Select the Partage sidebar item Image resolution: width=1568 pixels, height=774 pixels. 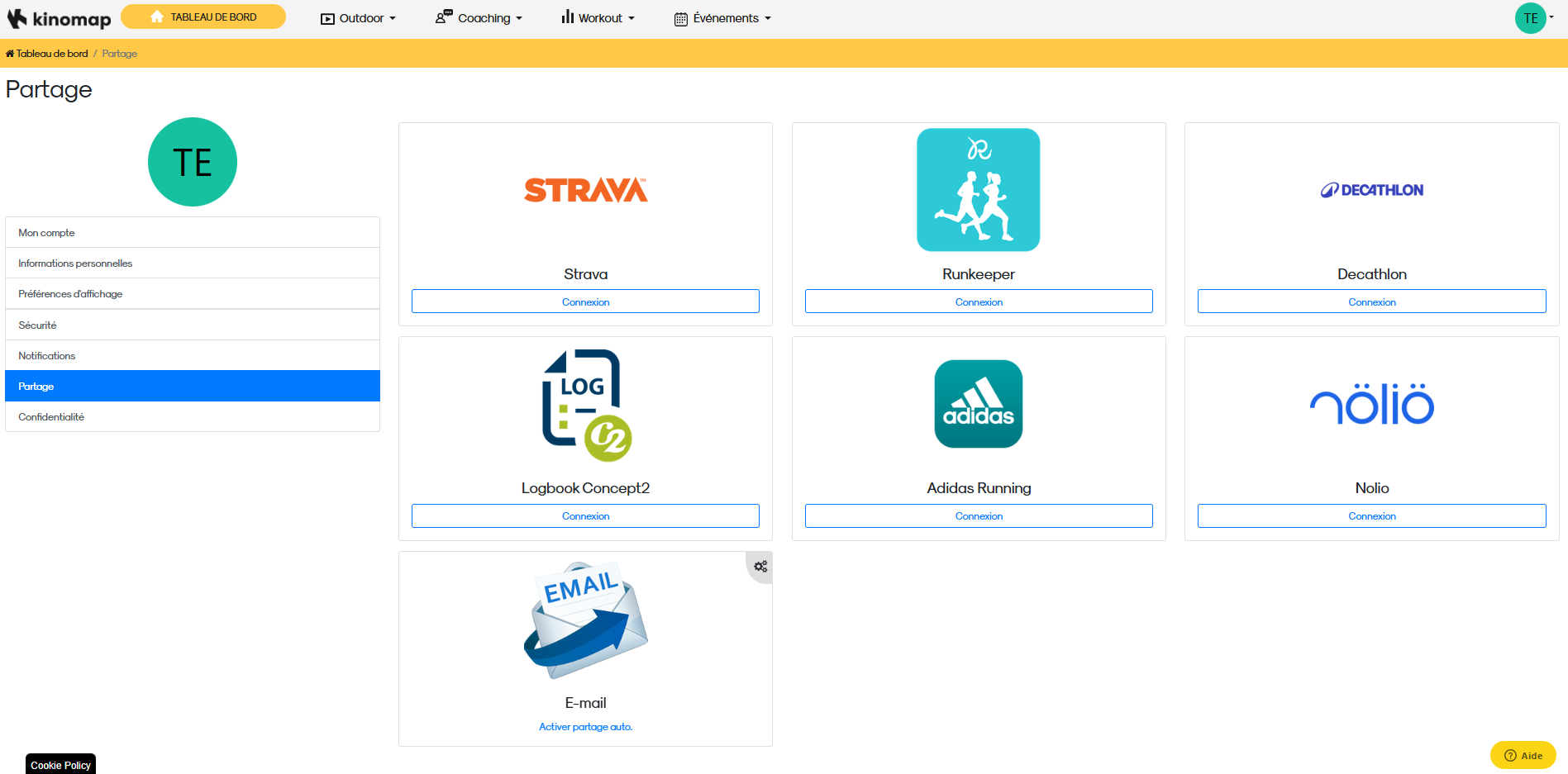click(193, 386)
